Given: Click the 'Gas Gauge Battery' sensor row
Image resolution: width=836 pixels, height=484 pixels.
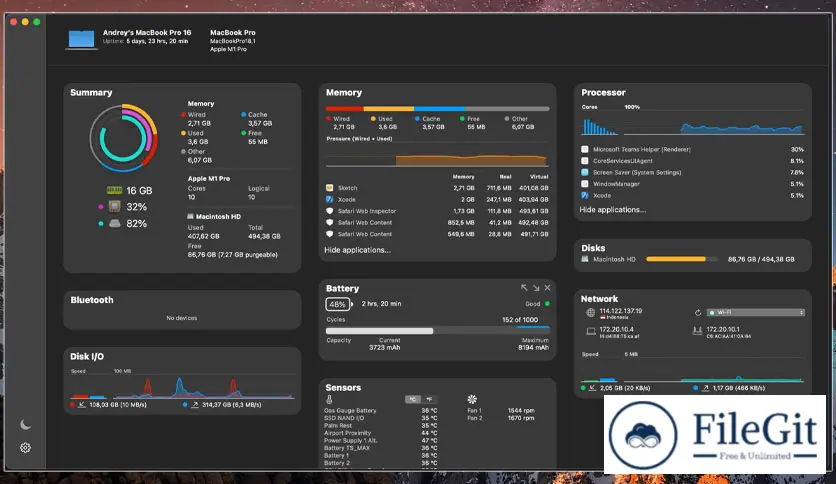Looking at the screenshot, I should (x=381, y=410).
